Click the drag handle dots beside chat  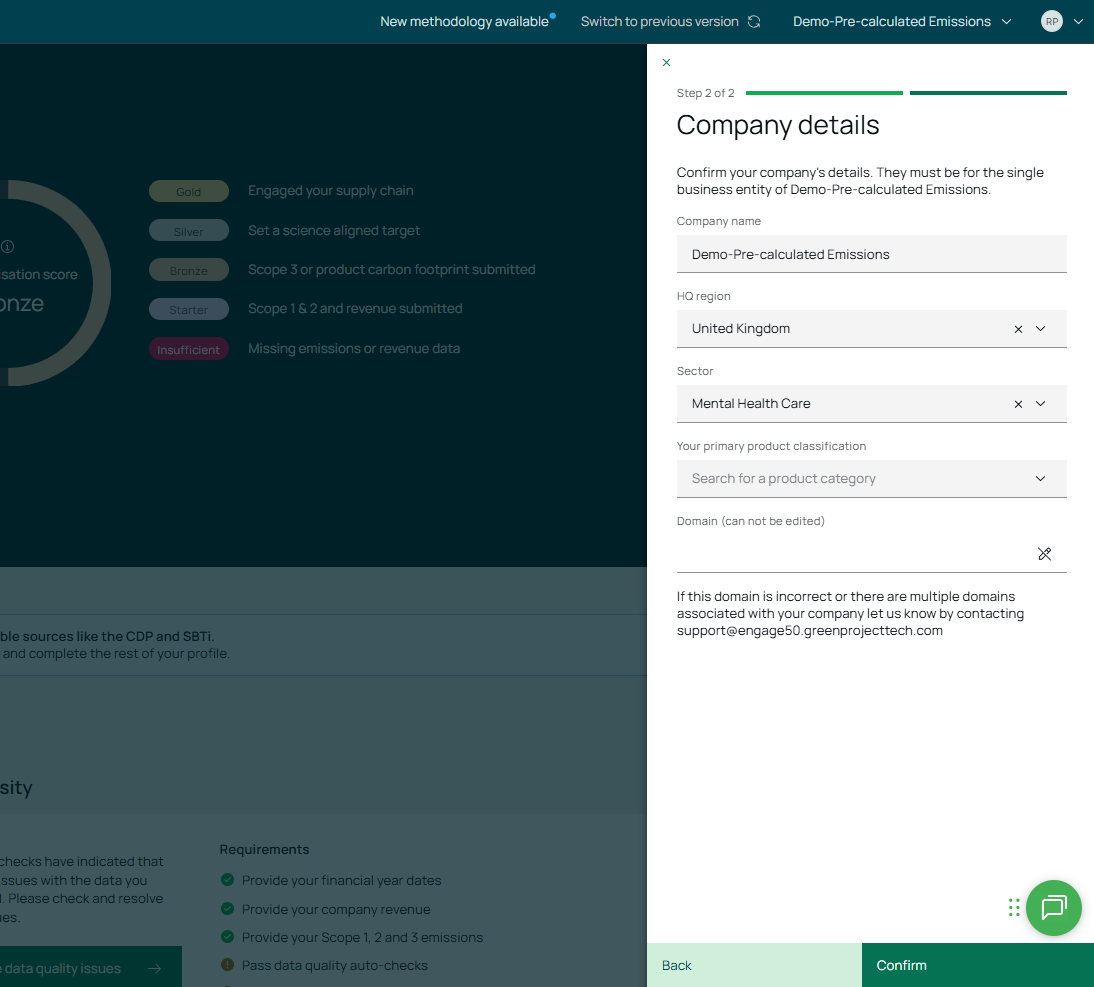(1014, 907)
